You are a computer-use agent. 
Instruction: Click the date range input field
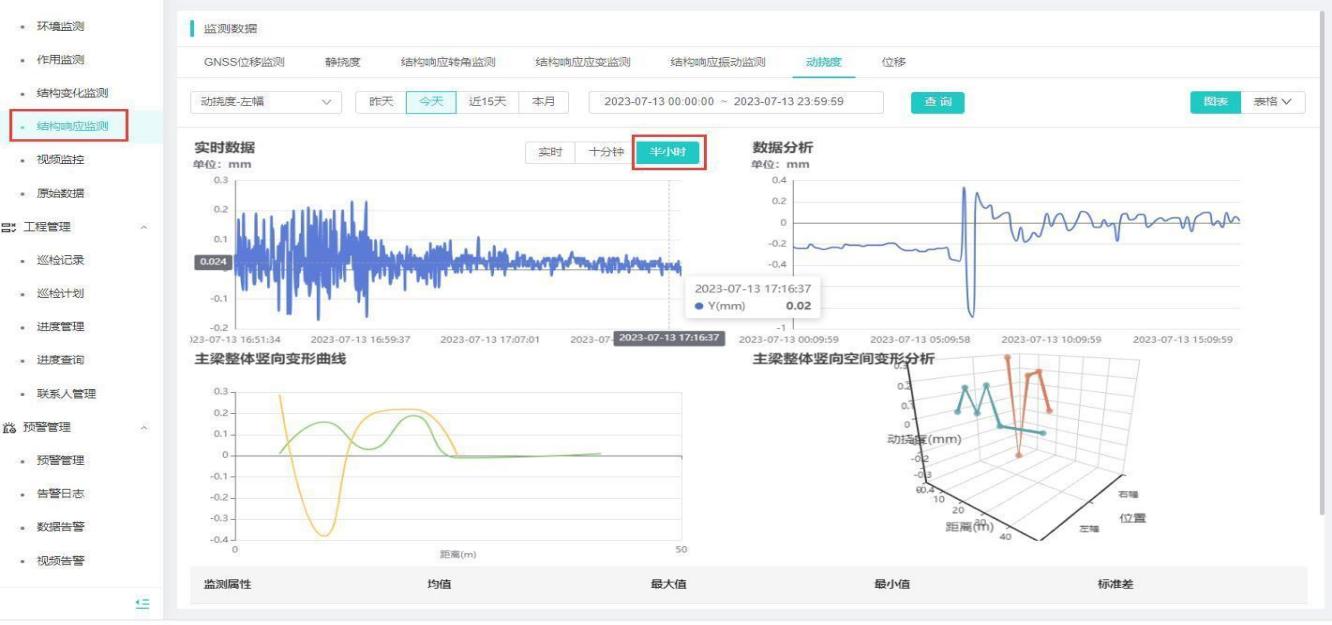pyautogui.click(x=736, y=102)
